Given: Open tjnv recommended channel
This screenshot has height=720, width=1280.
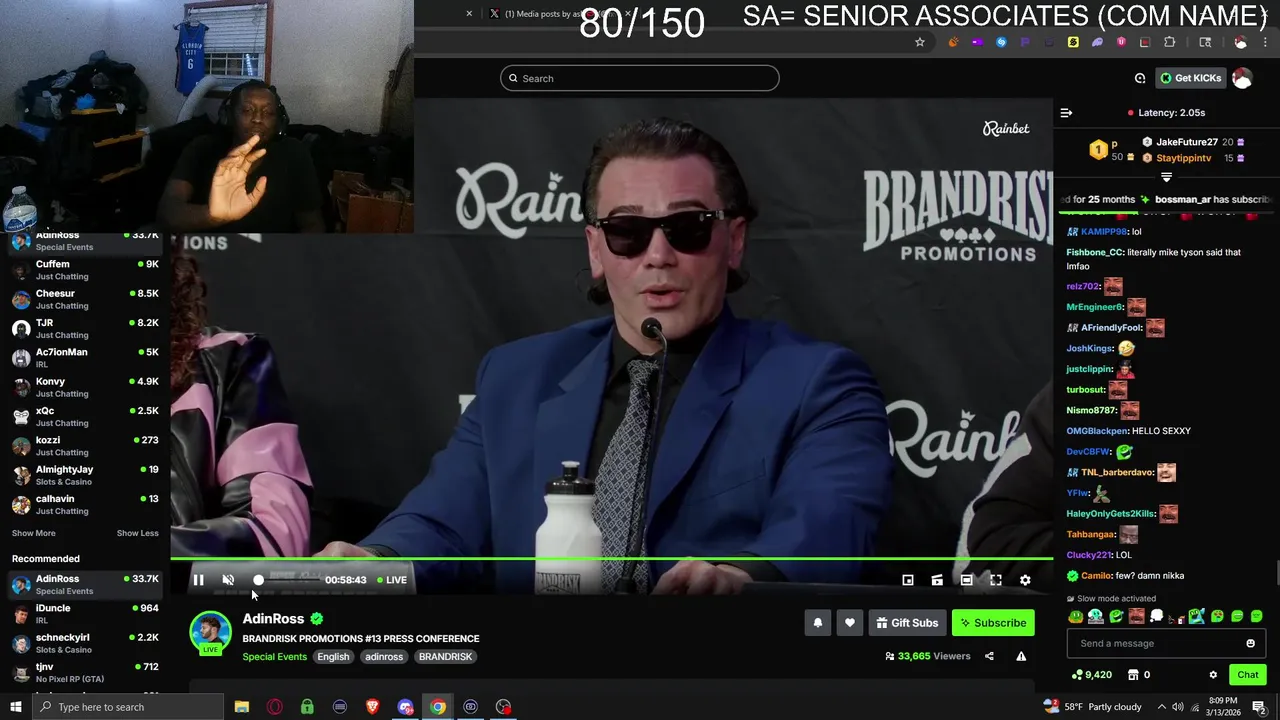Looking at the screenshot, I should point(85,672).
